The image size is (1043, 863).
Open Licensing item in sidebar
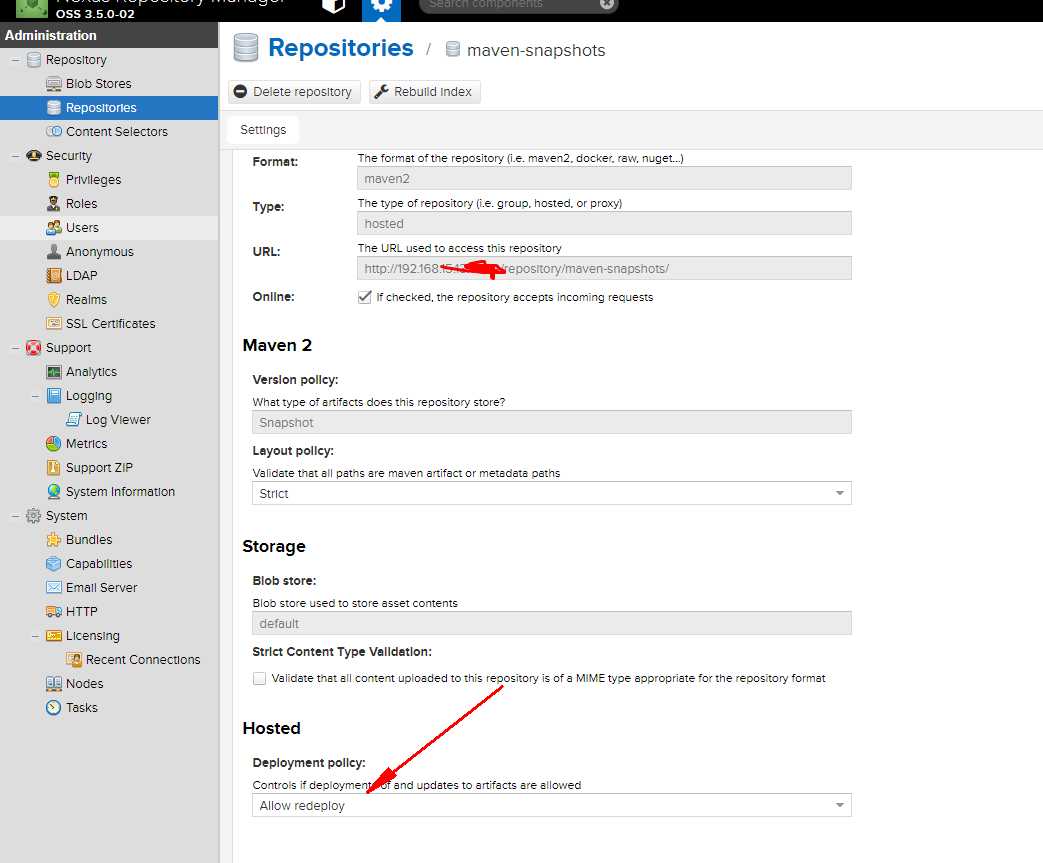(x=92, y=635)
